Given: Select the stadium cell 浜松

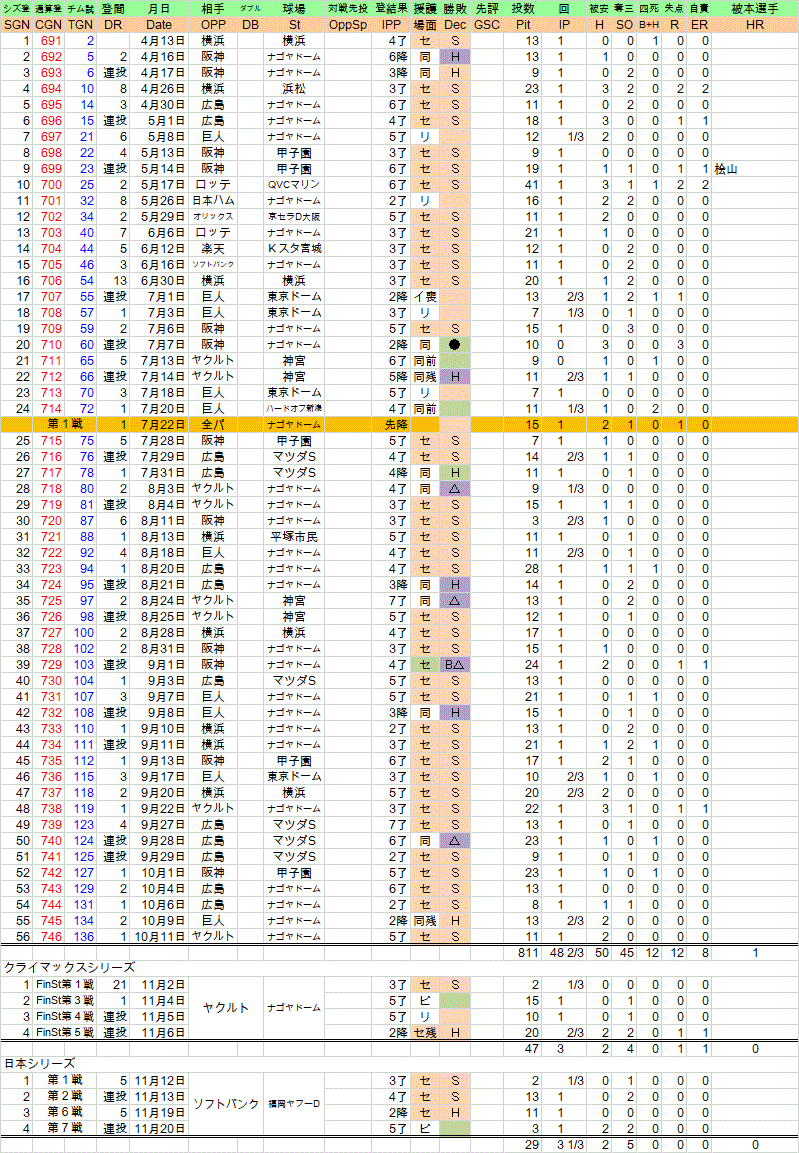Looking at the screenshot, I should tap(294, 89).
